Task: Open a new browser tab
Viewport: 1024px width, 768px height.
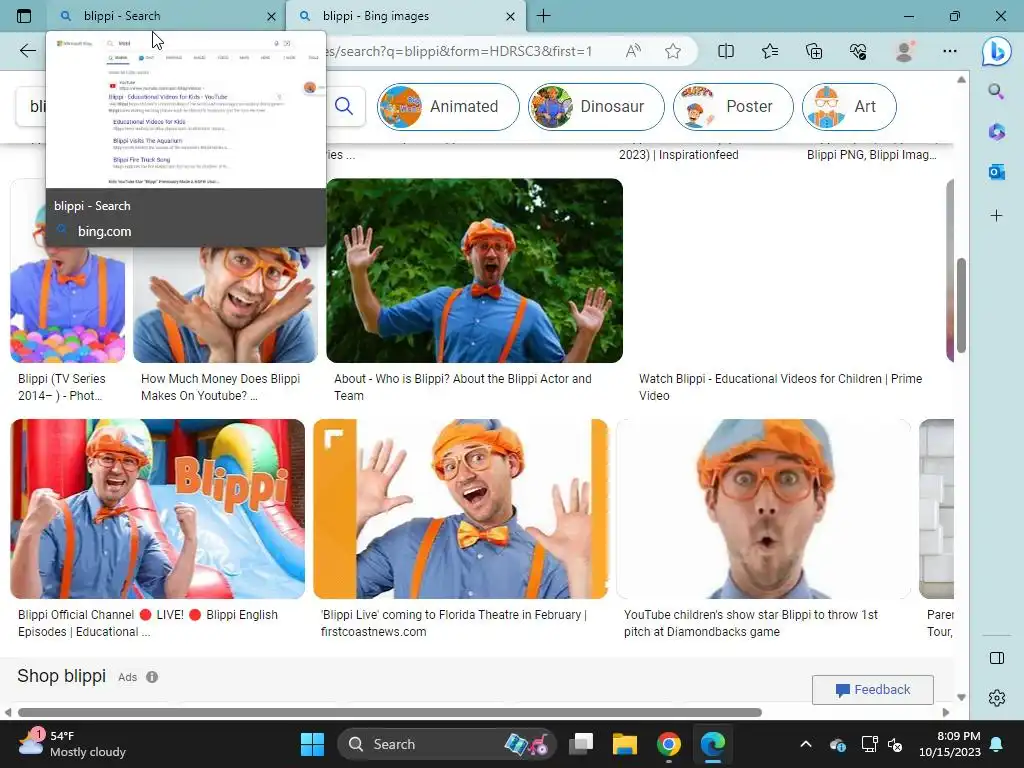Action: (x=543, y=16)
